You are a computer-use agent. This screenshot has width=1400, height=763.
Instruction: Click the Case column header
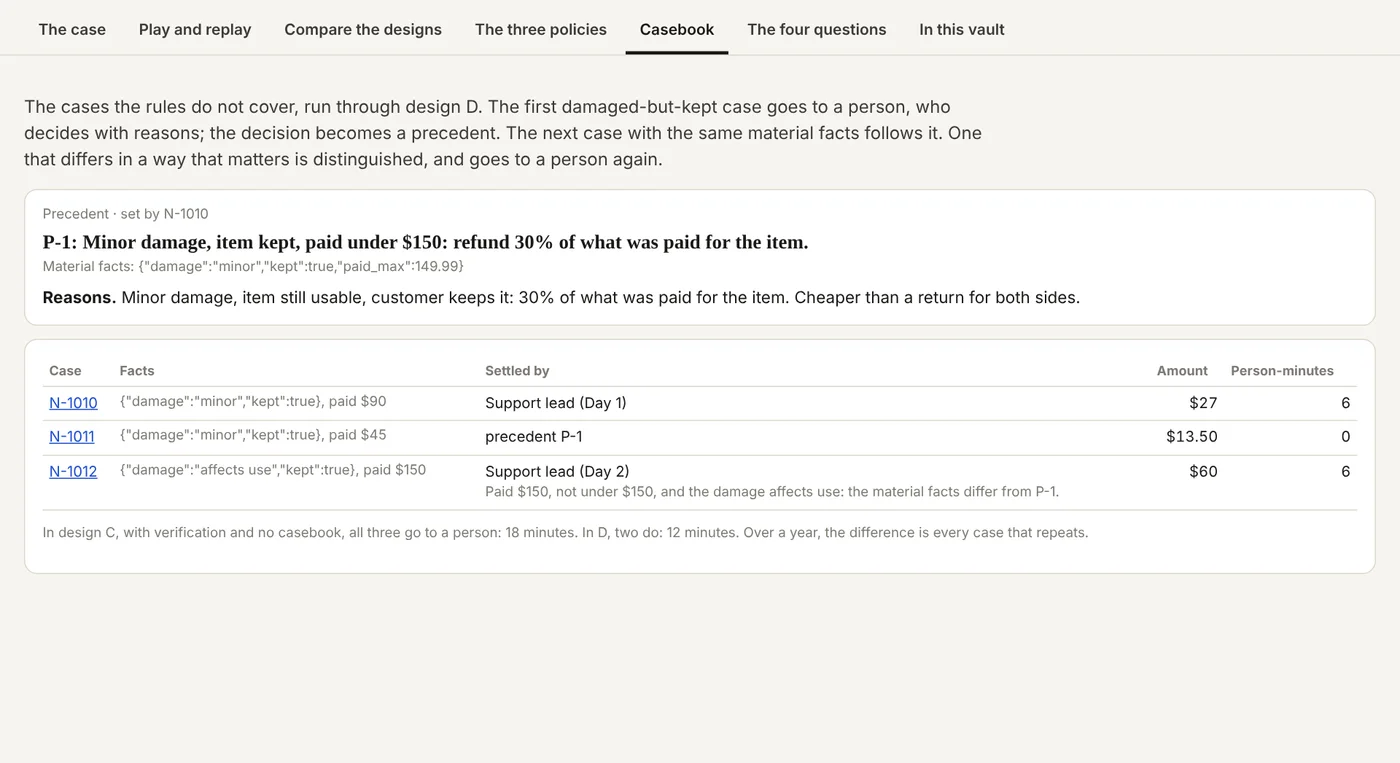pos(65,371)
